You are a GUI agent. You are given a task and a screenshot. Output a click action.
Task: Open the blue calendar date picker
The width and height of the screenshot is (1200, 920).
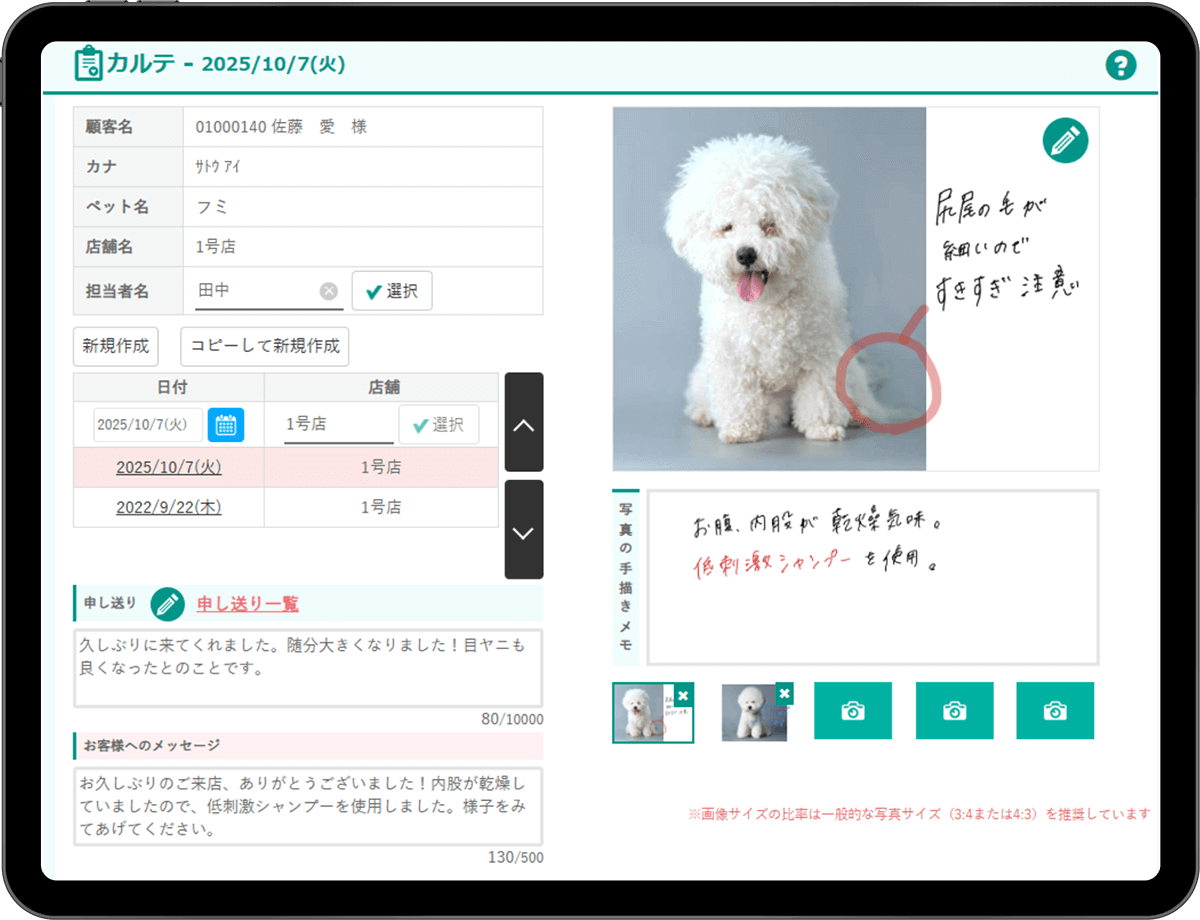coord(225,425)
